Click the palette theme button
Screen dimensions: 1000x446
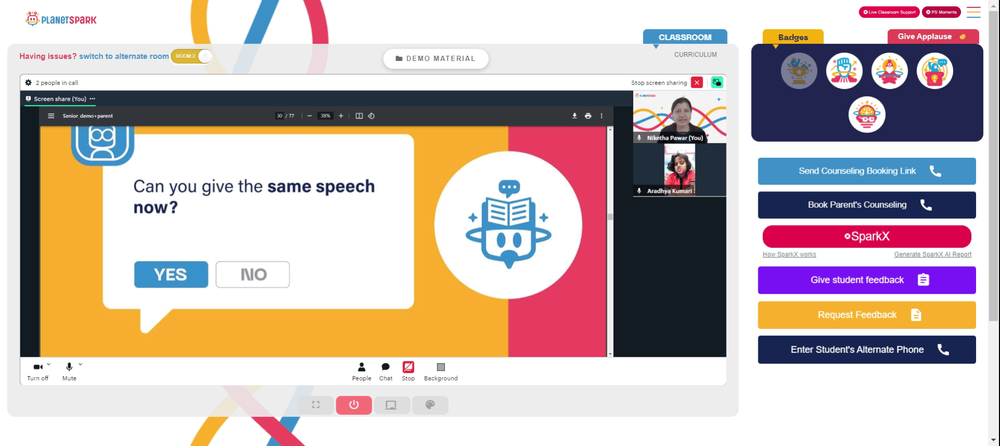tap(430, 405)
